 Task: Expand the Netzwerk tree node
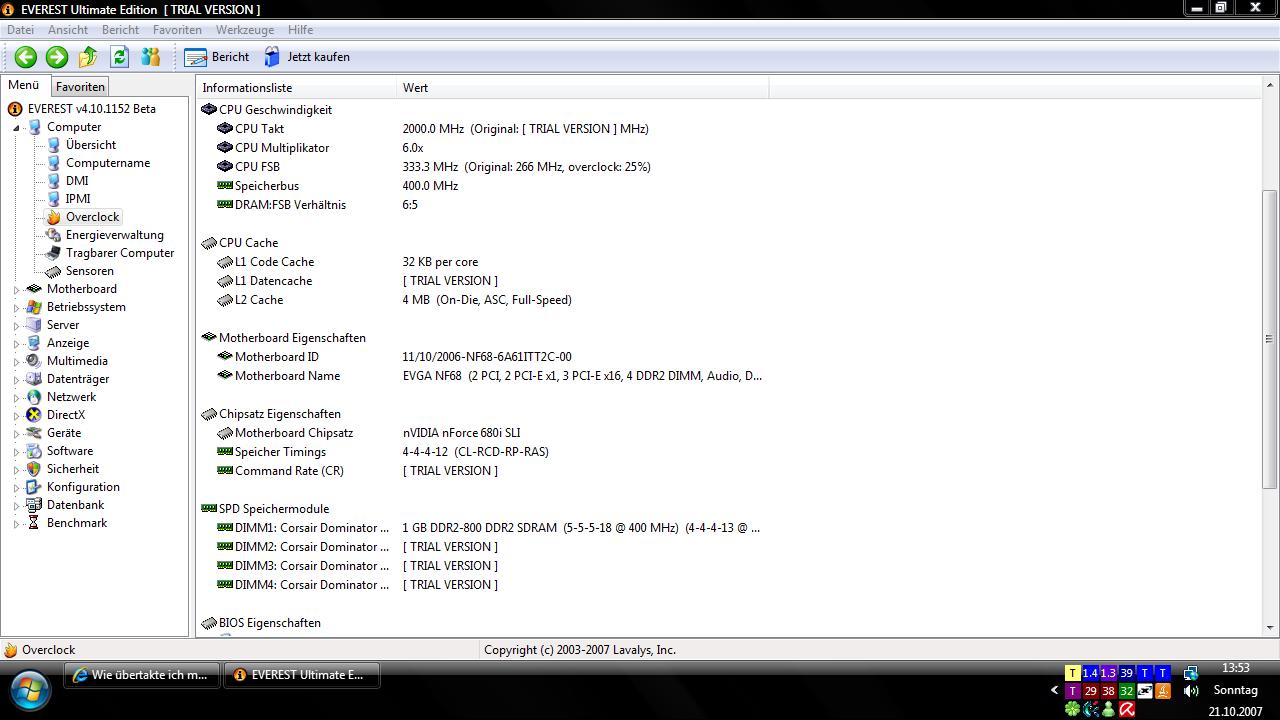16,398
